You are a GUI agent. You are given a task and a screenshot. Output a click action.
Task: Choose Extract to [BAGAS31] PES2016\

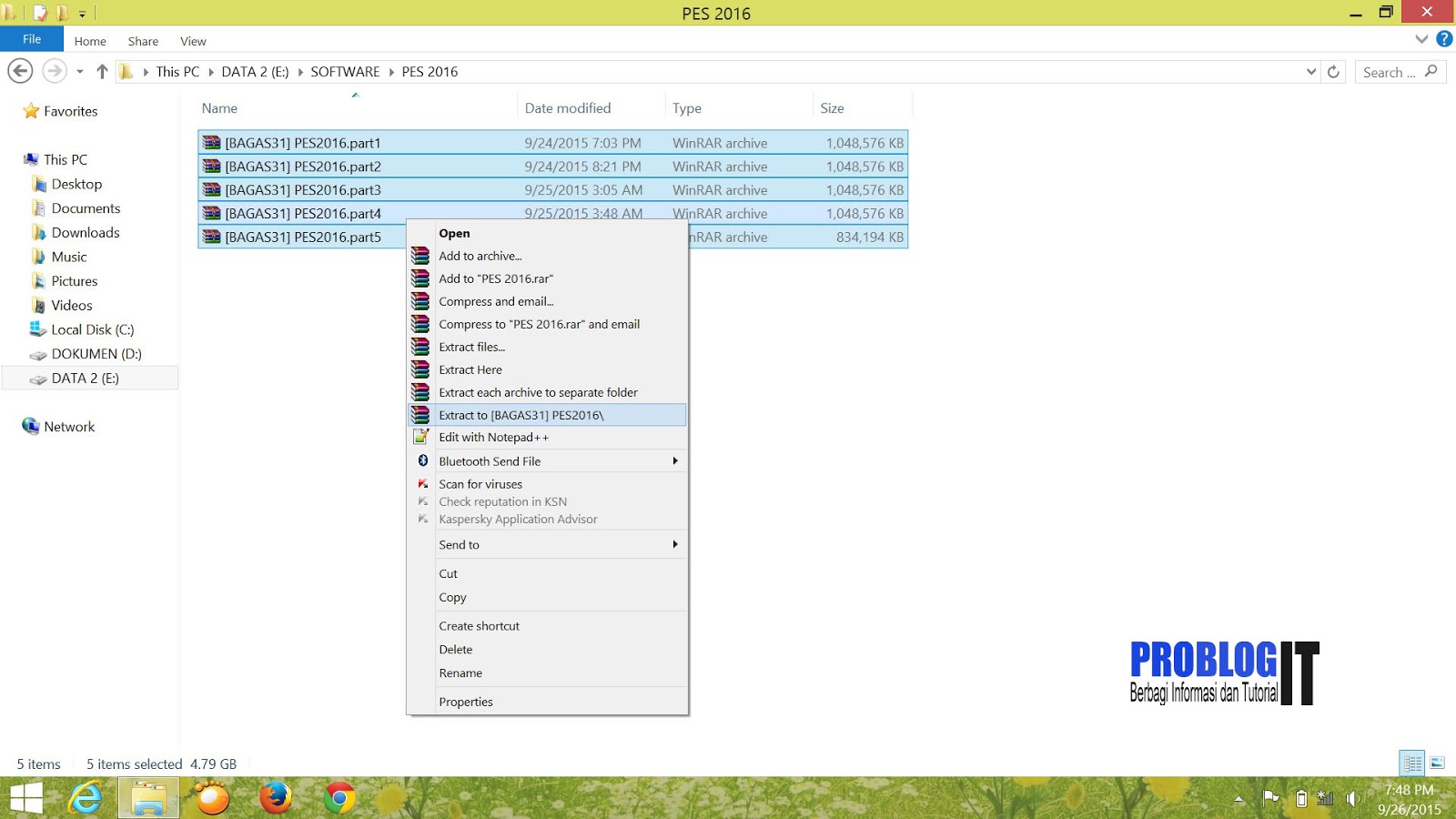coord(547,415)
